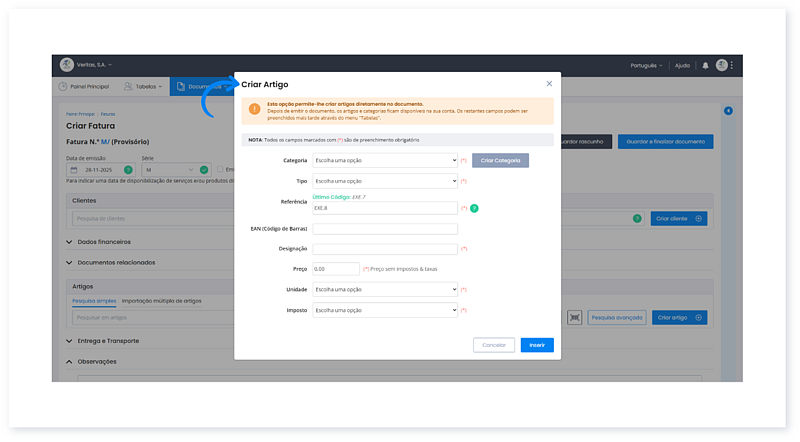Expand the Documentos relacionados section
The width and height of the screenshot is (800, 442).
(x=115, y=262)
